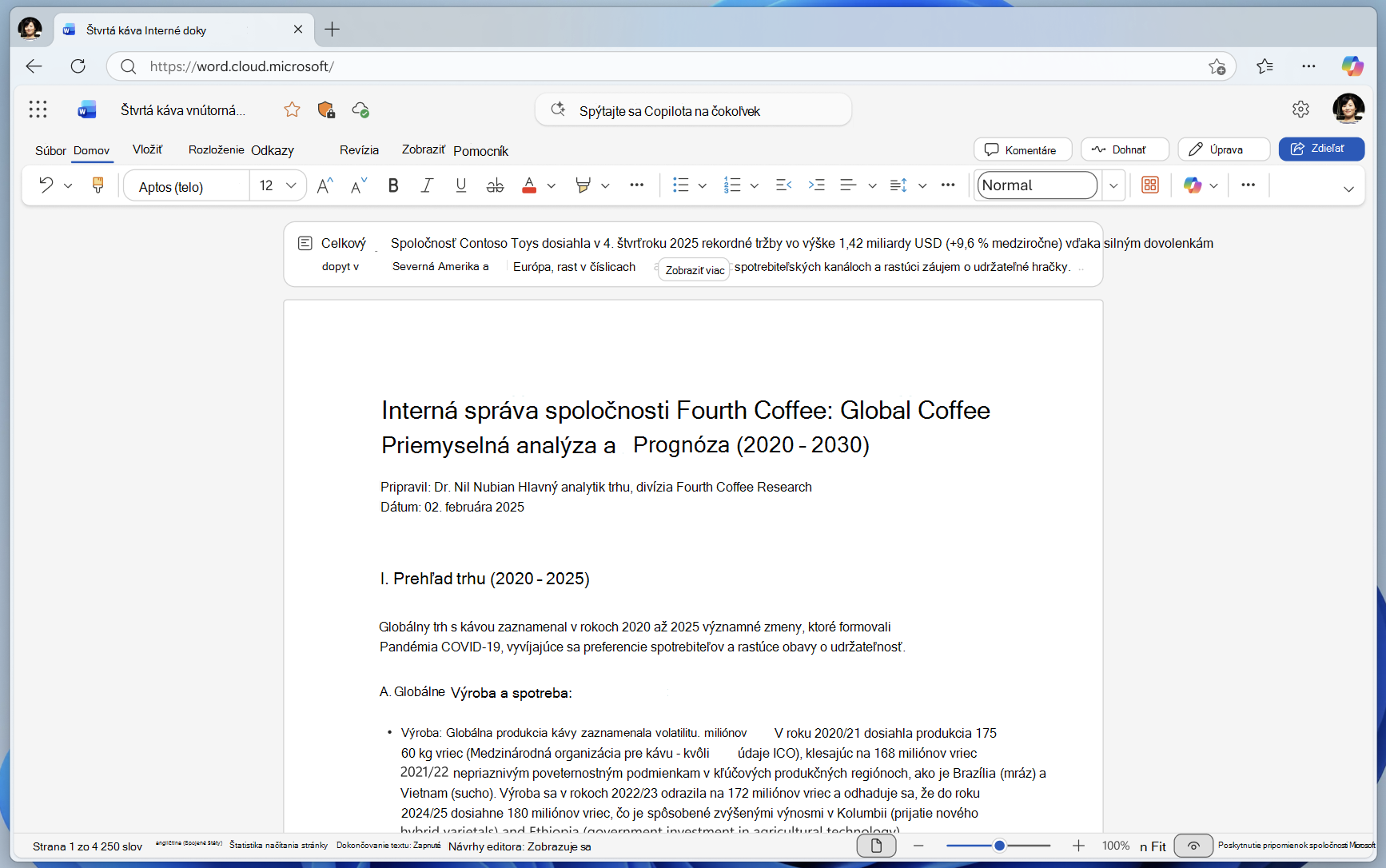Viewport: 1386px width, 868px height.
Task: Apply the red font color
Action: pos(529,185)
